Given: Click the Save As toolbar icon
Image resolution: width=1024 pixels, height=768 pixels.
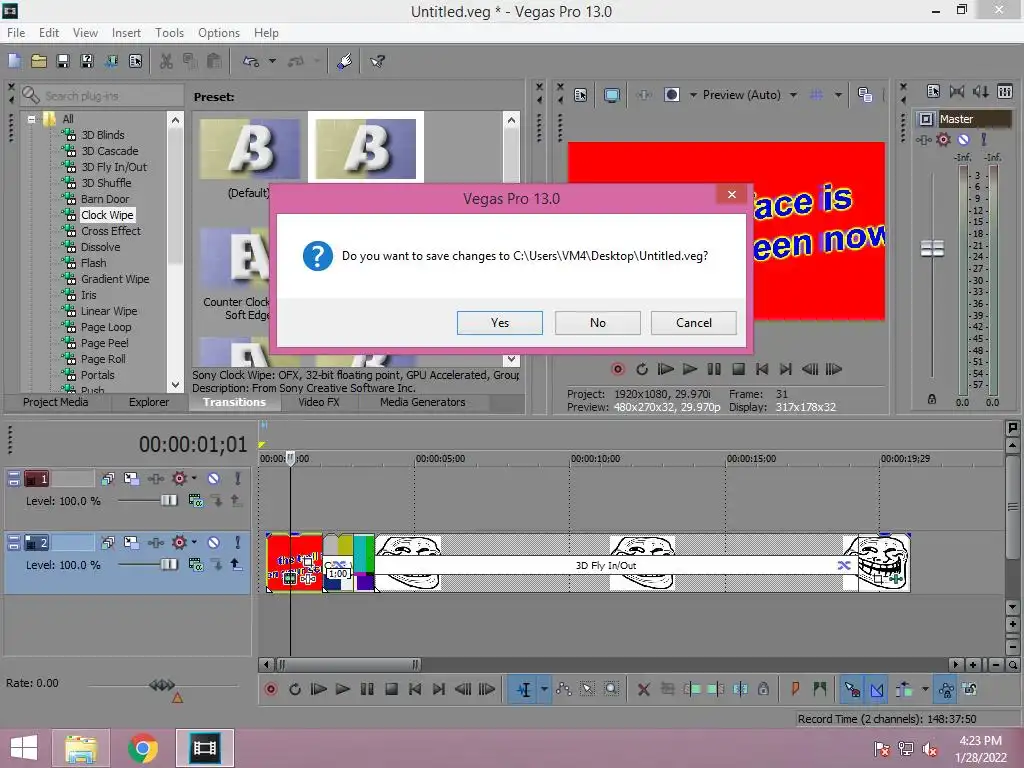Looking at the screenshot, I should tap(87, 61).
